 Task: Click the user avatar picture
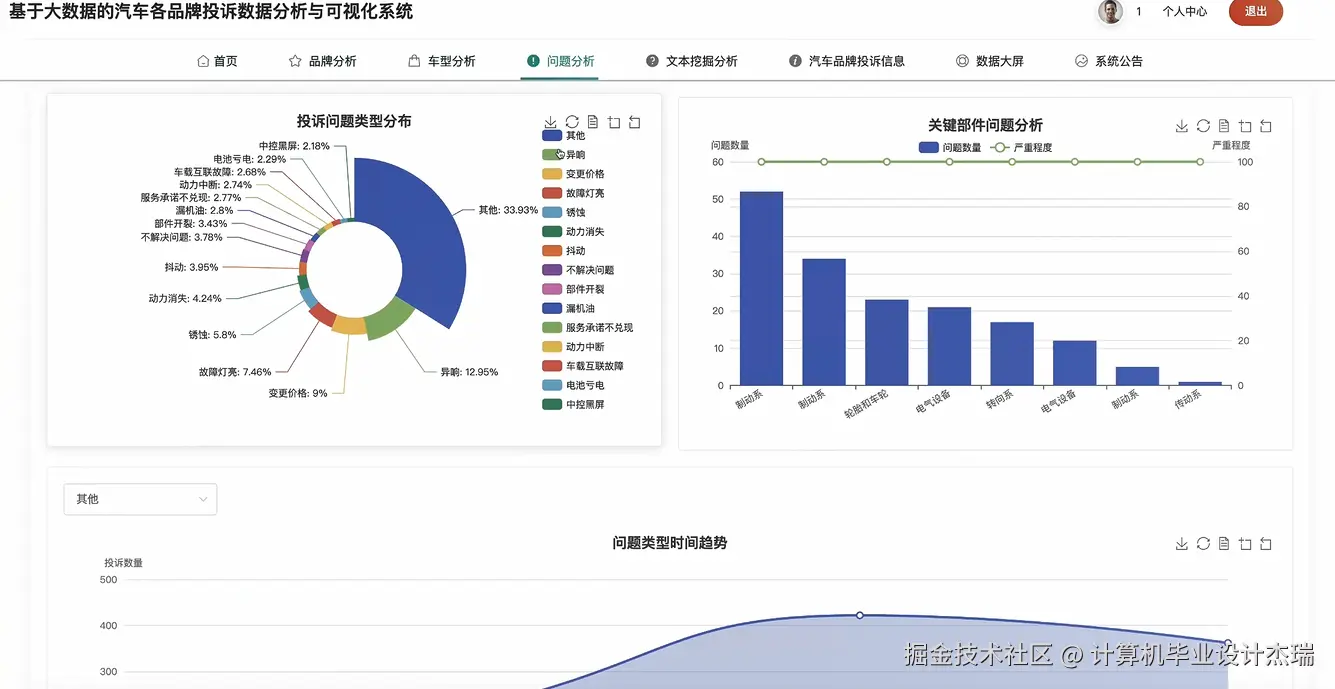(x=1110, y=12)
